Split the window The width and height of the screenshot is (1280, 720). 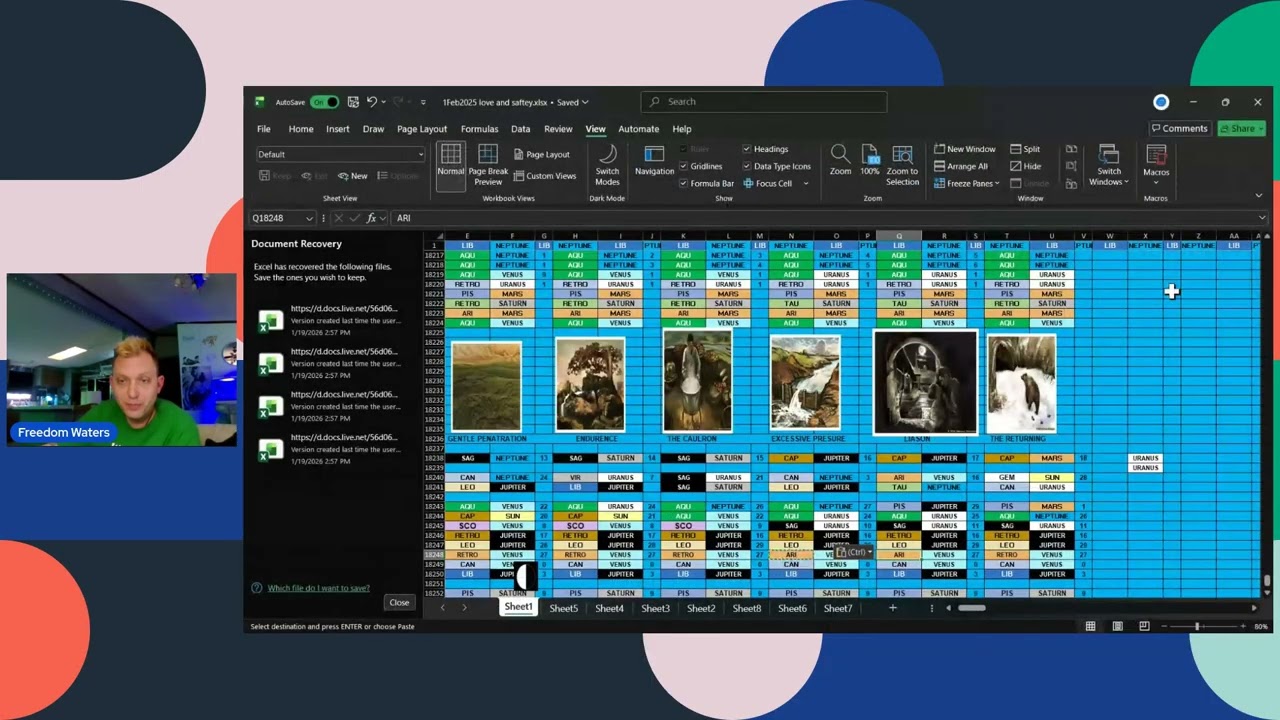click(x=1025, y=150)
